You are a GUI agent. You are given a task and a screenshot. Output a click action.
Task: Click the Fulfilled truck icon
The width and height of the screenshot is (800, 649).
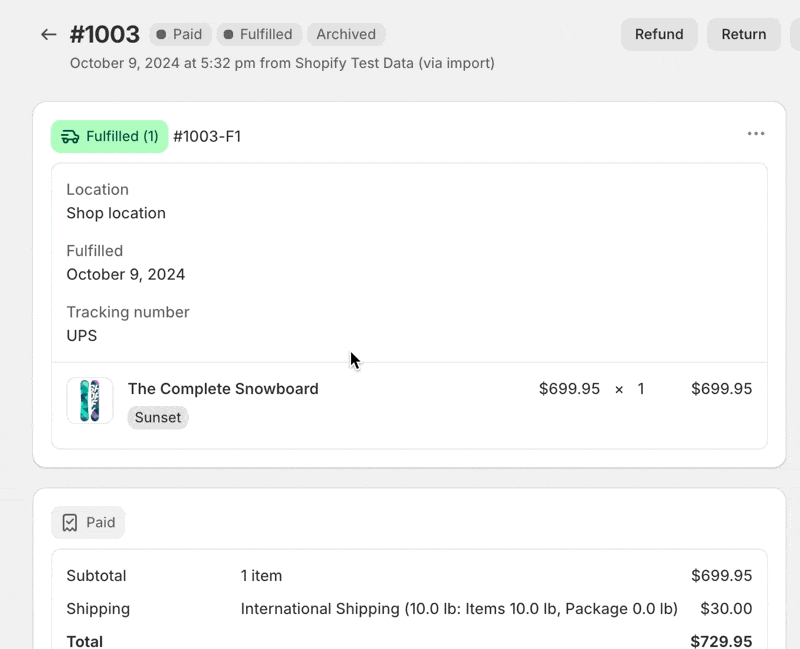pos(70,137)
